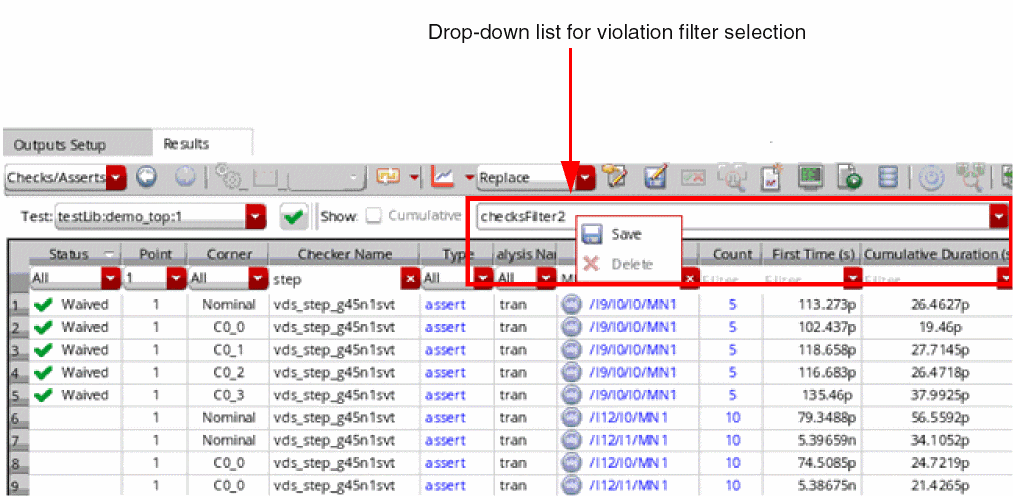Click the notepad with pencil icon
Image resolution: width=1013 pixels, height=496 pixels.
click(616, 177)
